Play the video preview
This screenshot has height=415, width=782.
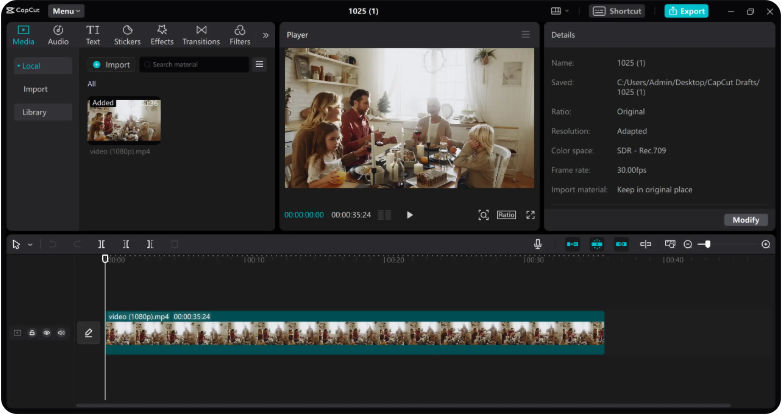pyautogui.click(x=409, y=215)
